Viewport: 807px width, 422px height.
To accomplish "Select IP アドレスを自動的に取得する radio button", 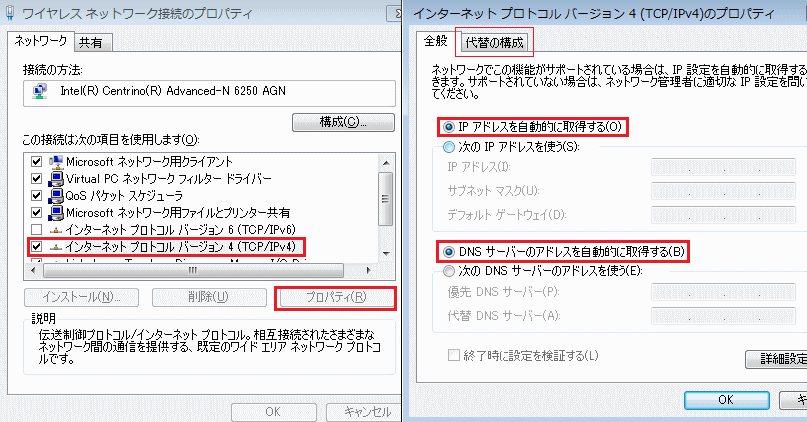I will click(x=449, y=127).
